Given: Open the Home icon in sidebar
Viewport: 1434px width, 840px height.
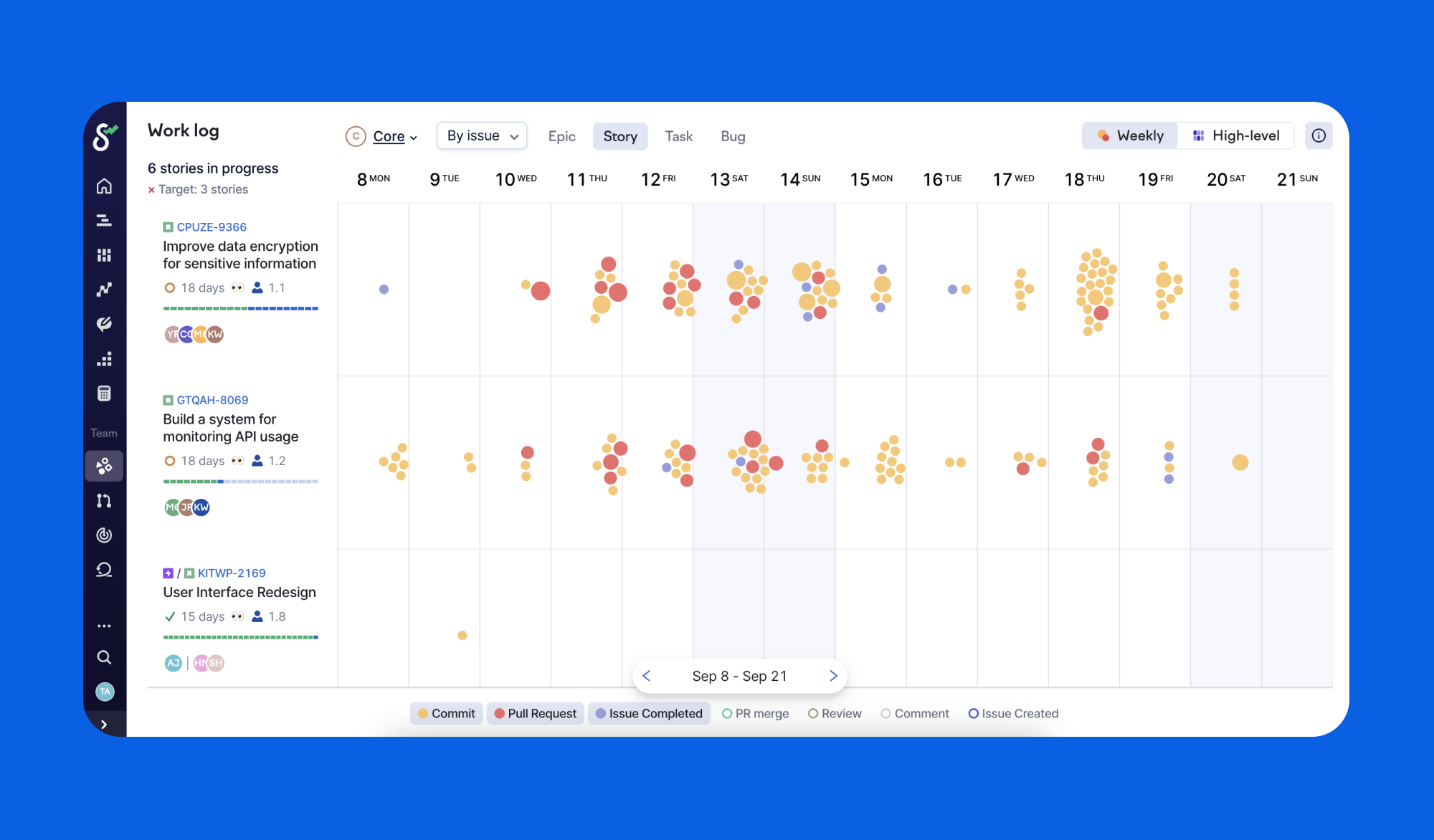Looking at the screenshot, I should [x=104, y=186].
